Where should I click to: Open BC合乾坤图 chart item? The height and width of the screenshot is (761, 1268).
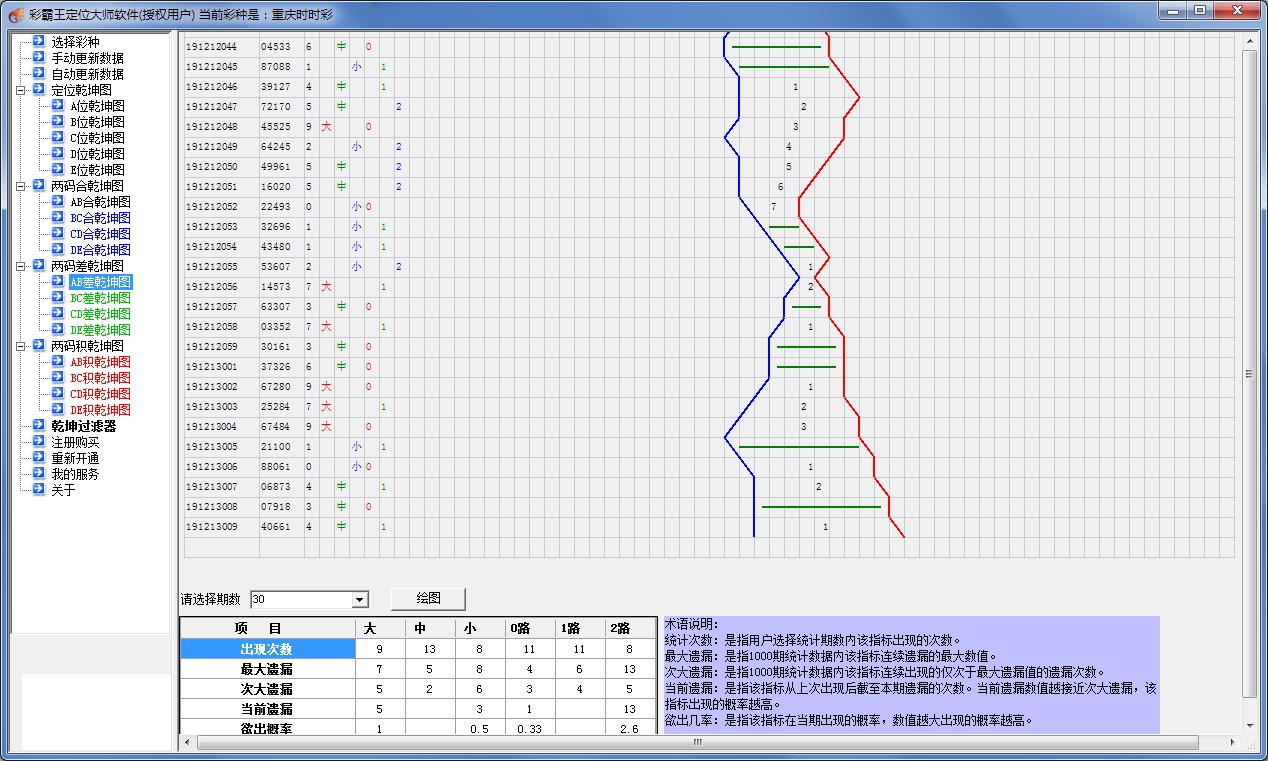[100, 218]
